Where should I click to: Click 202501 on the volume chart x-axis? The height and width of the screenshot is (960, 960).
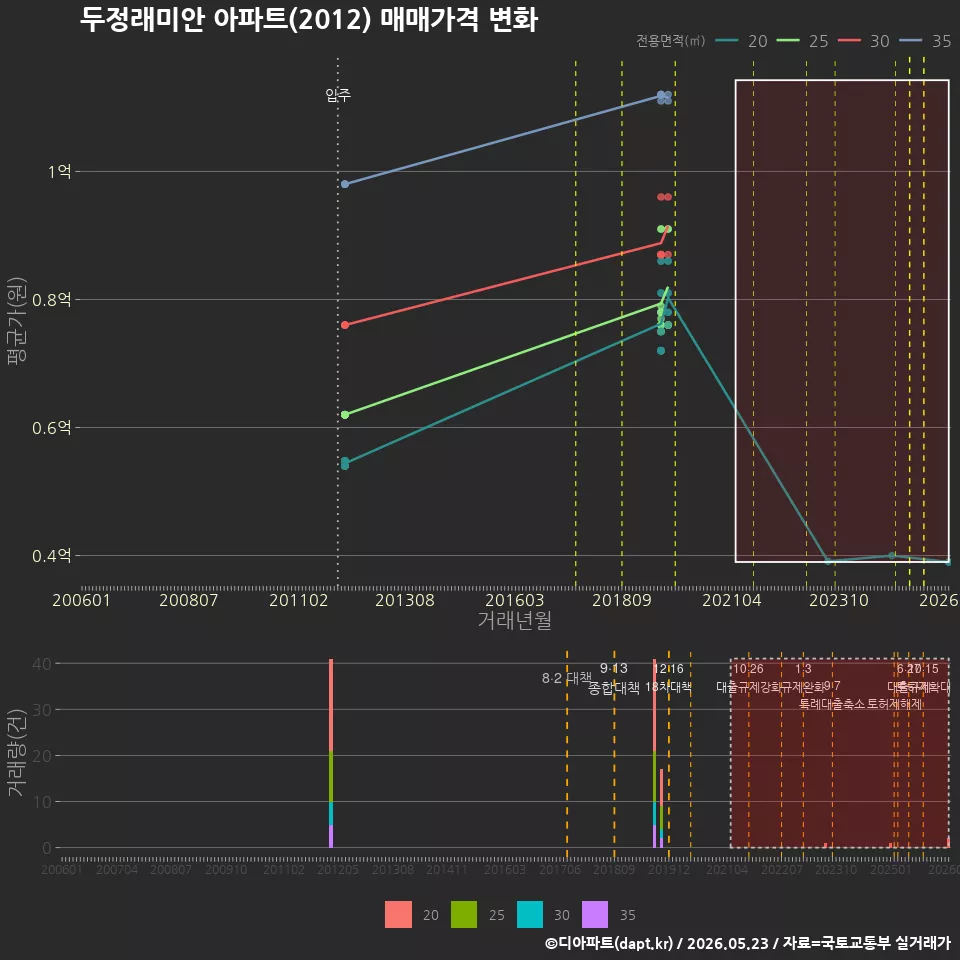(x=891, y=869)
